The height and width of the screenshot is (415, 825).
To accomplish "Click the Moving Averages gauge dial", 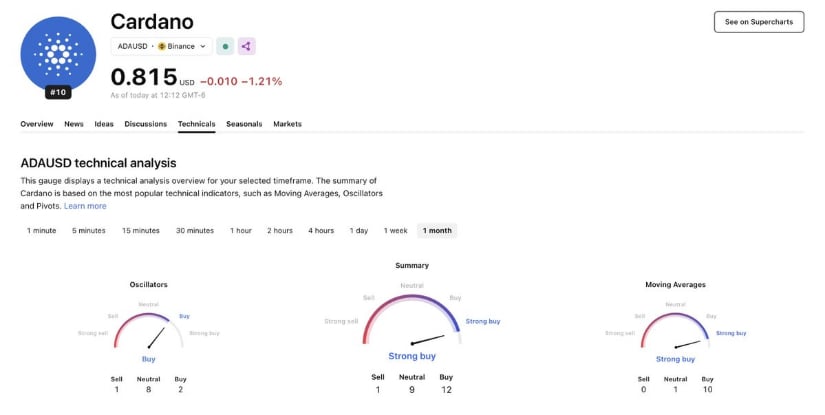I will tap(675, 330).
